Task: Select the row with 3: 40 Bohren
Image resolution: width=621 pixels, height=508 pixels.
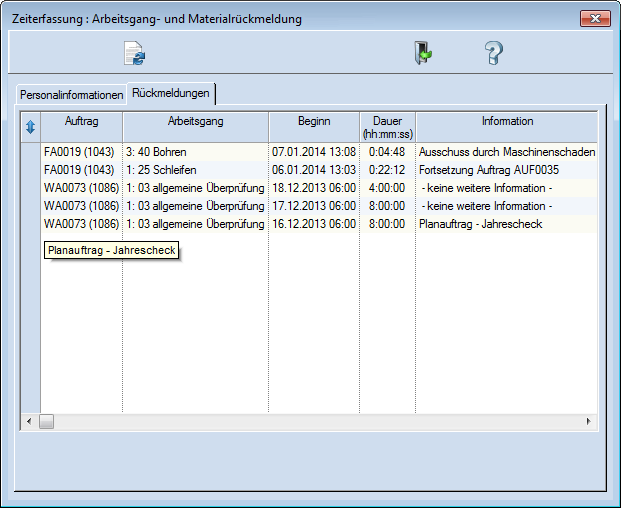Action: (156, 152)
